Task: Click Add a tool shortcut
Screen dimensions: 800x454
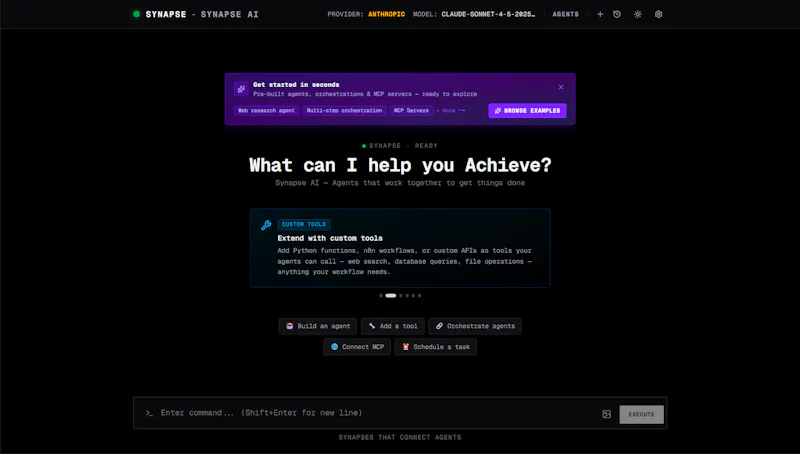Action: (x=393, y=326)
